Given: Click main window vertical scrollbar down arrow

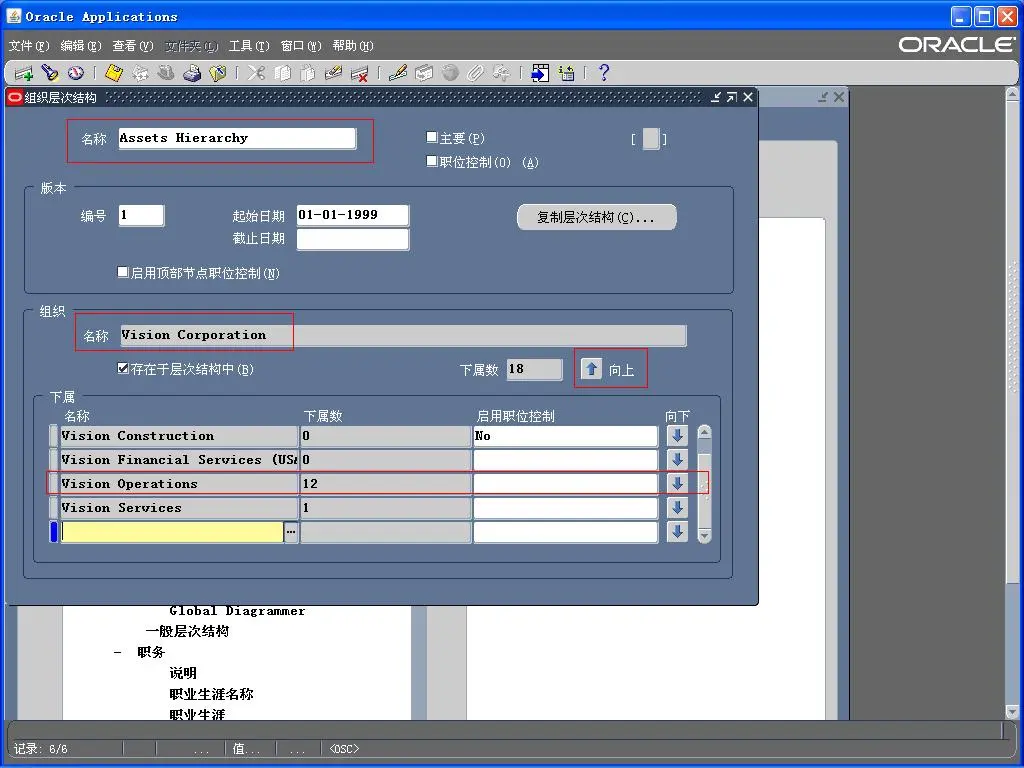Looking at the screenshot, I should (1012, 711).
